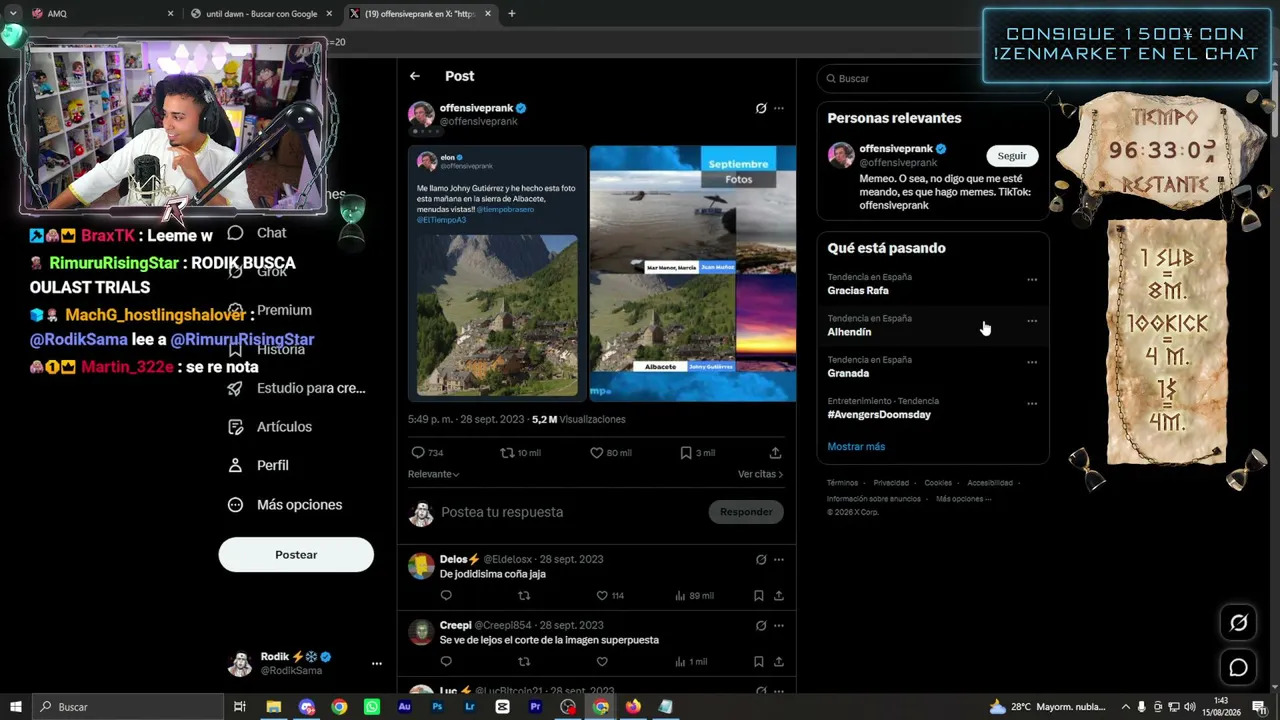Screen dimensions: 1280x720
Task: Share Delos's comment
Action: coord(779,596)
